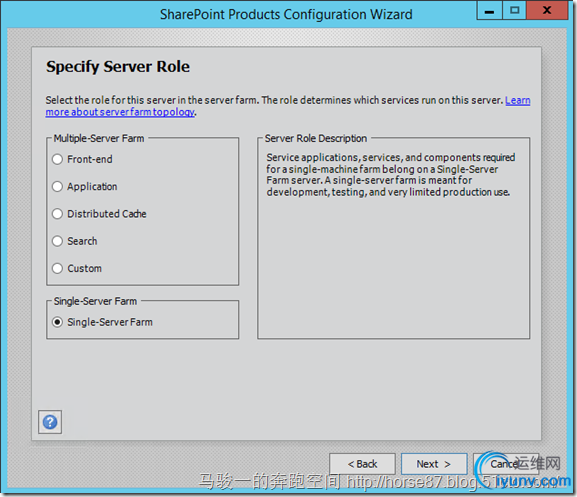Select the Distributed Cache role
577x497 pixels.
click(x=57, y=214)
